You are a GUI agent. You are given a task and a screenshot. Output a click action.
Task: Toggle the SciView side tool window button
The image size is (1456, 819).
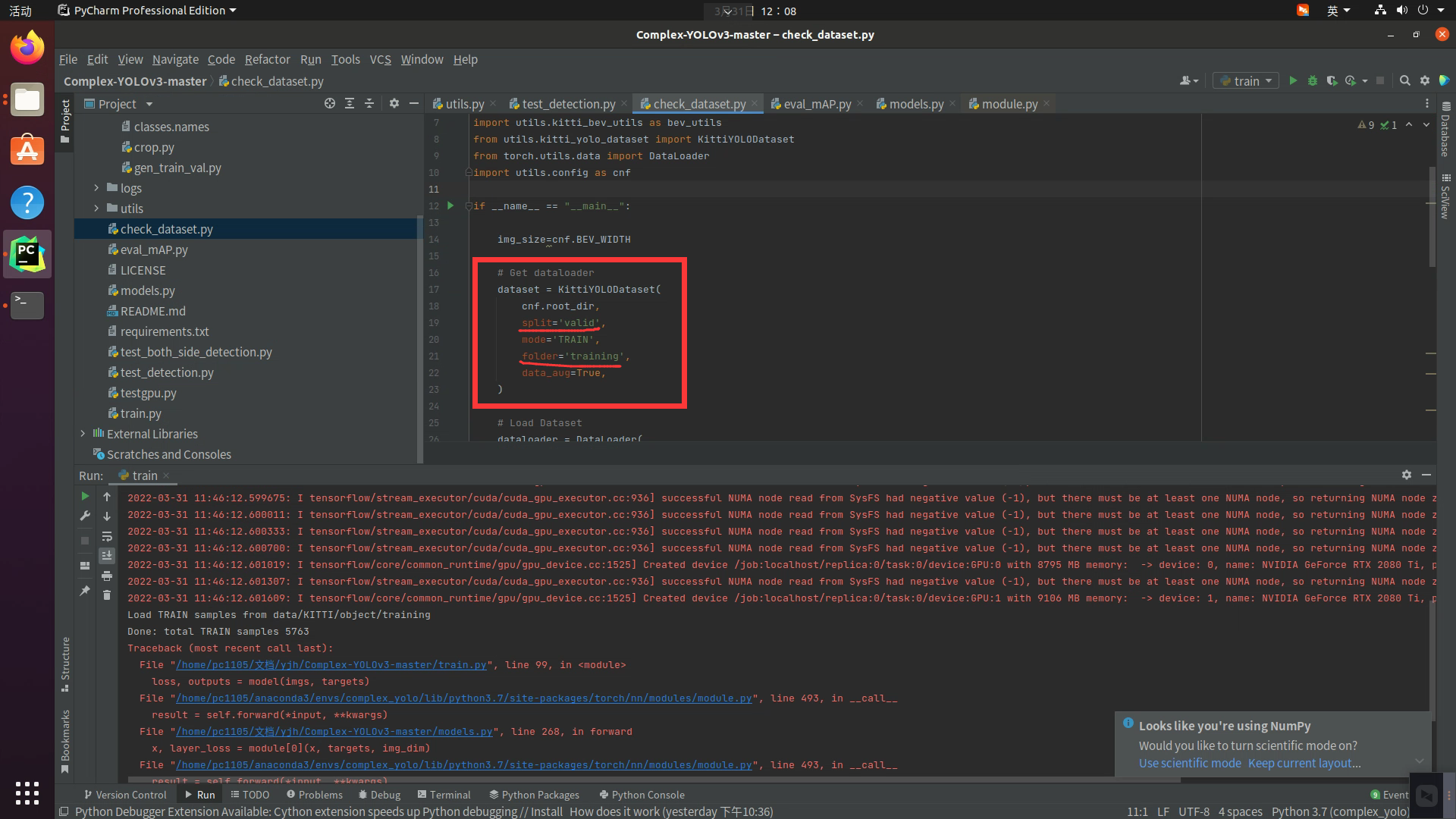tap(1445, 196)
